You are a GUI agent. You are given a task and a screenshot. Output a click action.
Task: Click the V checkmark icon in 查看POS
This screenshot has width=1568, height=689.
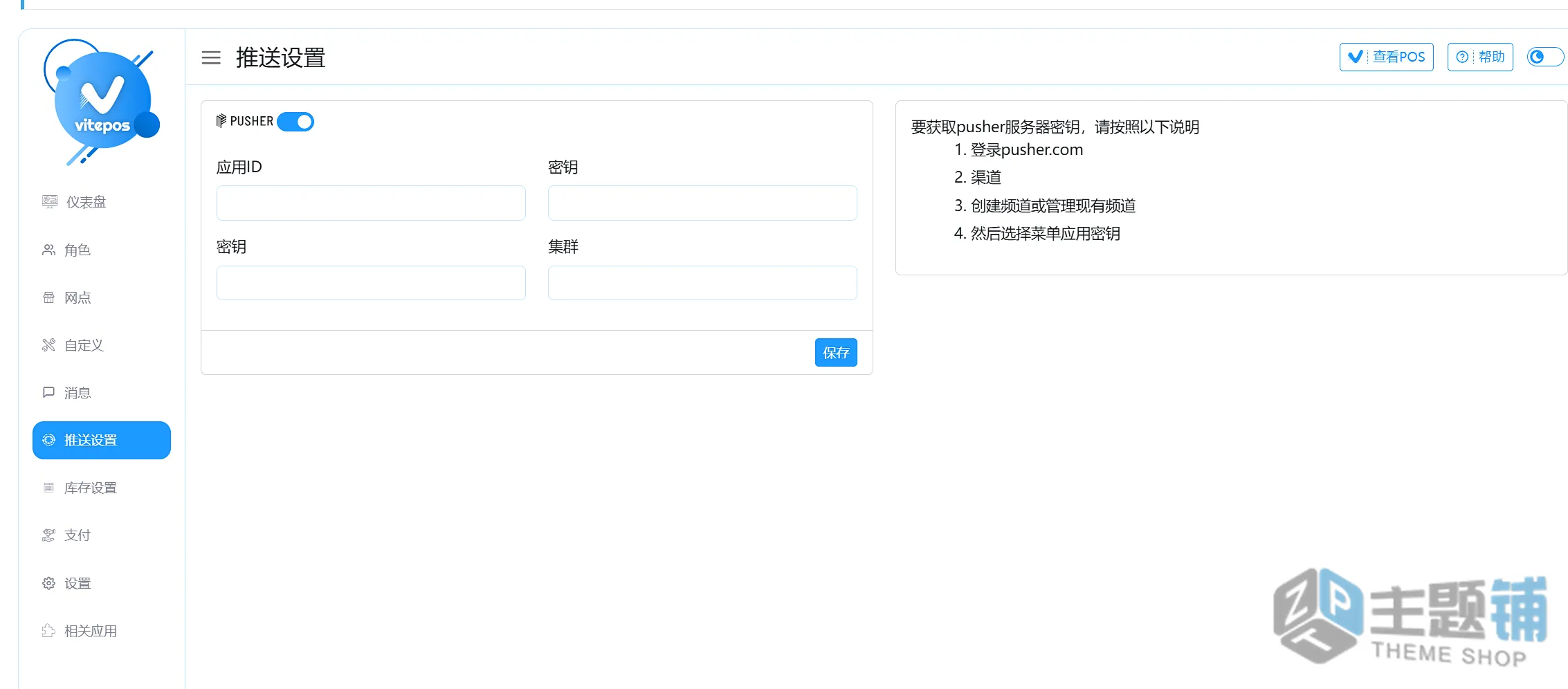[1356, 57]
